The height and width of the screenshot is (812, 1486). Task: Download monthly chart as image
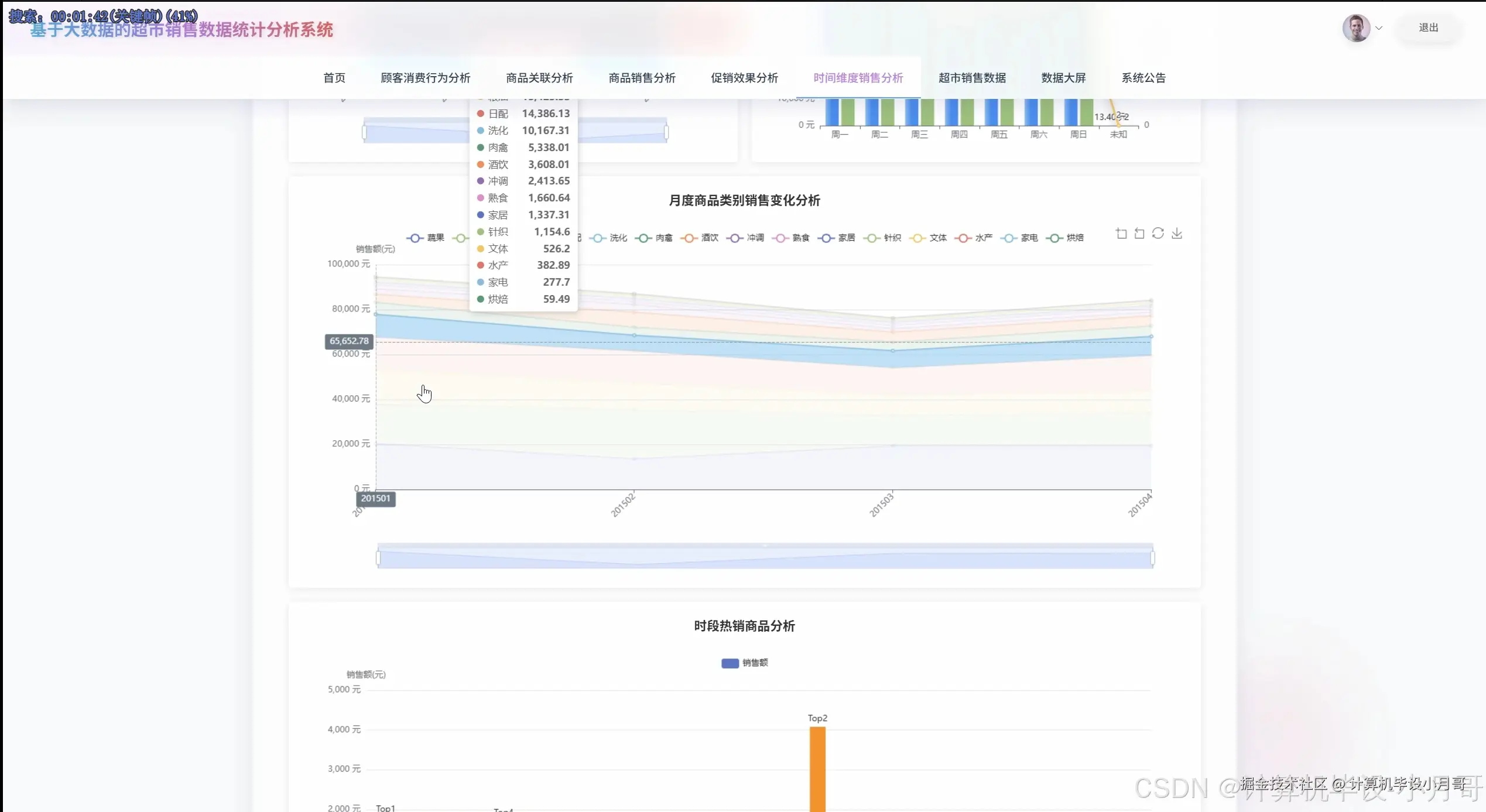coord(1177,234)
